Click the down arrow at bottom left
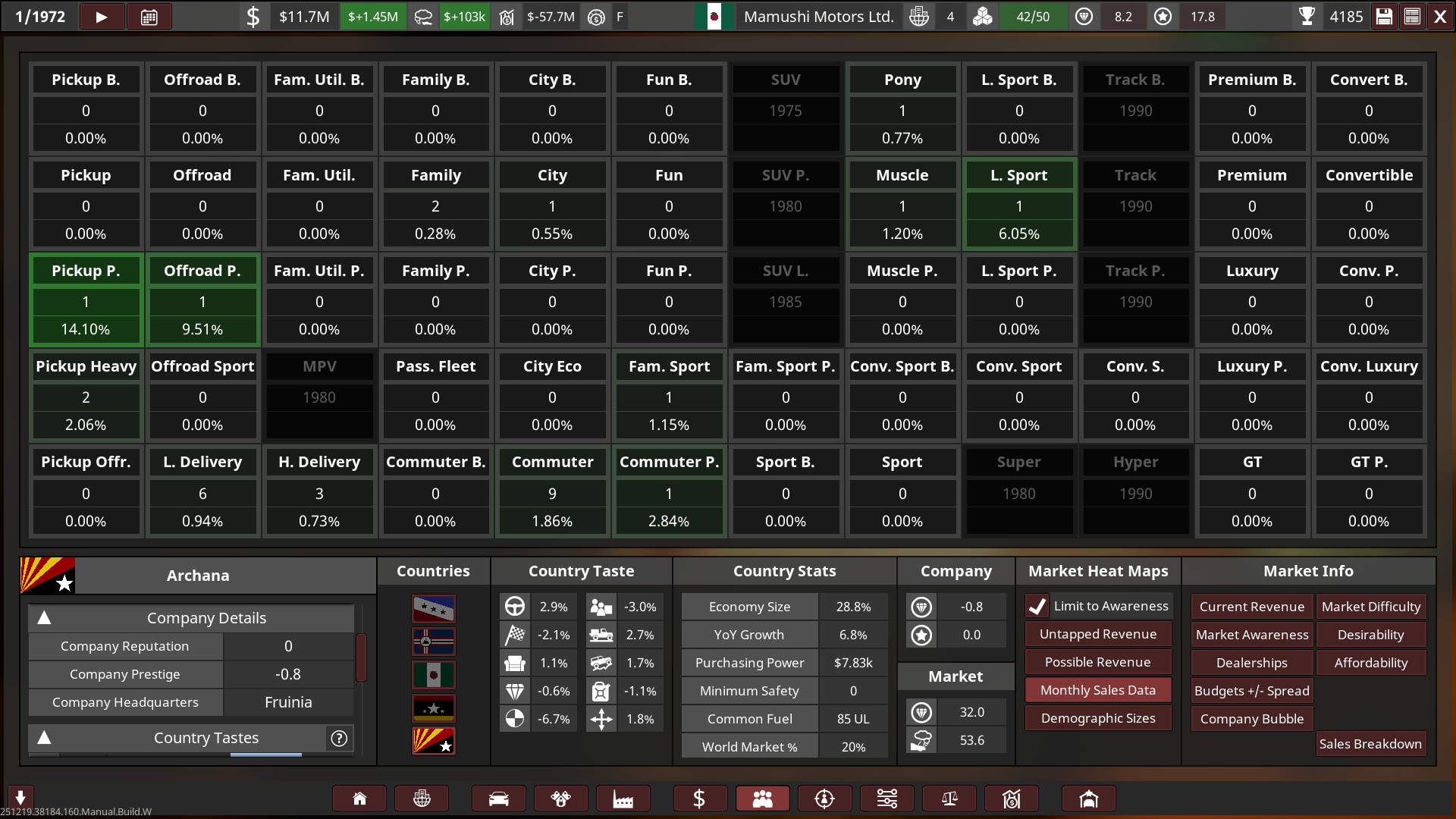The width and height of the screenshot is (1456, 819). pos(20,797)
